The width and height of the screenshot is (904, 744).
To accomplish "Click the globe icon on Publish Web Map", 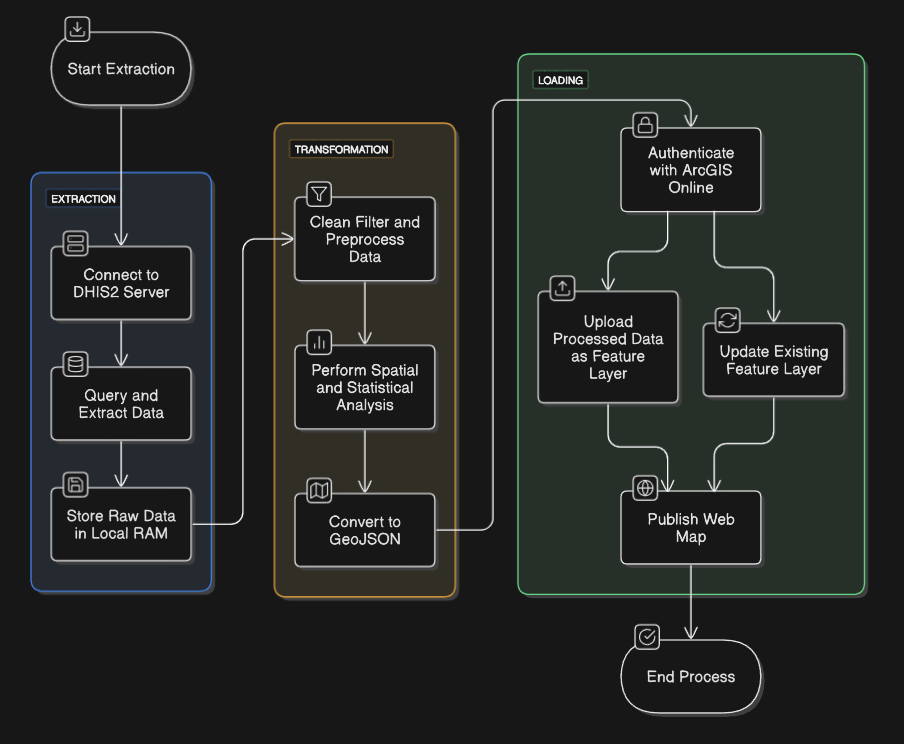I will 646,488.
